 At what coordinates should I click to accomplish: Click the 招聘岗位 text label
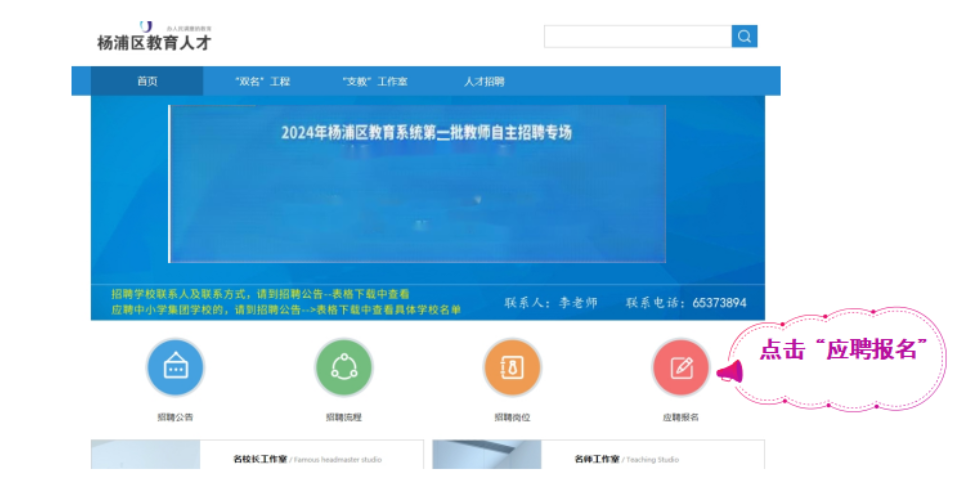pyautogui.click(x=512, y=417)
